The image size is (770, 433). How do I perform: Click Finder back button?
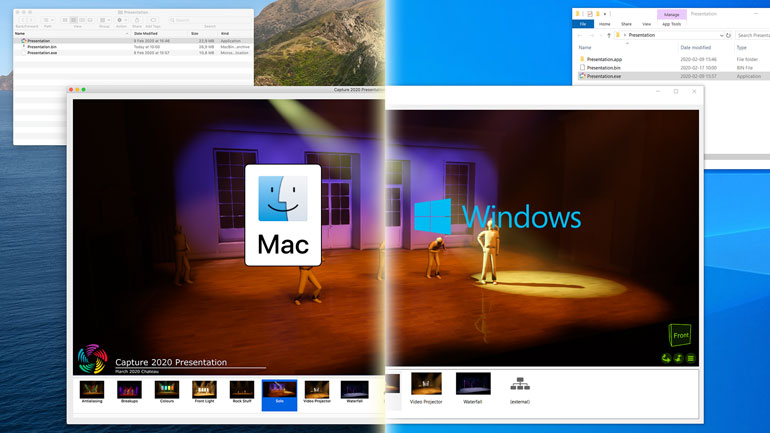click(x=22, y=20)
